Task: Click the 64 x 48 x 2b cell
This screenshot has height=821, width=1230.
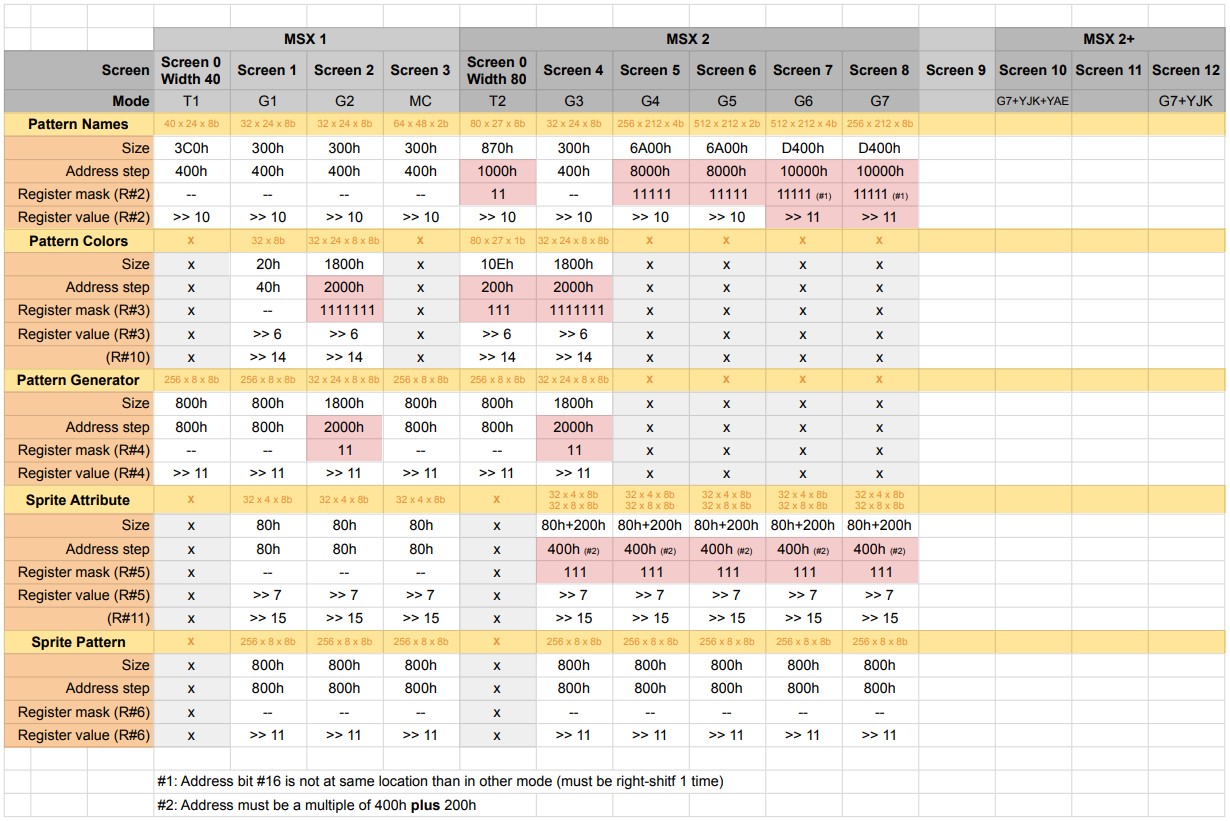Action: 420,124
